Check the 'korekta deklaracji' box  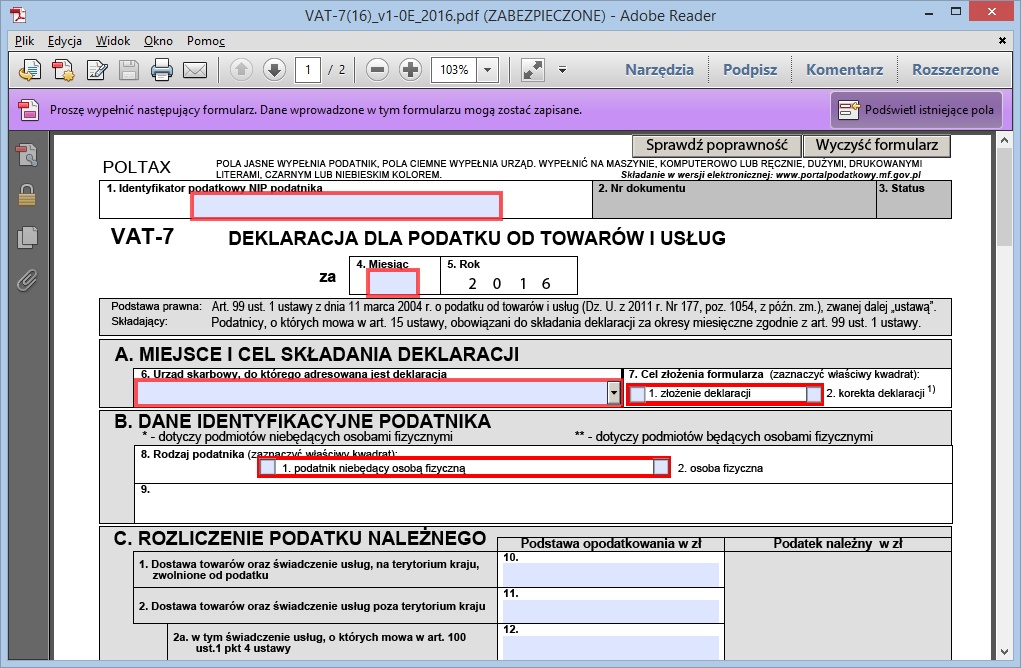point(814,394)
